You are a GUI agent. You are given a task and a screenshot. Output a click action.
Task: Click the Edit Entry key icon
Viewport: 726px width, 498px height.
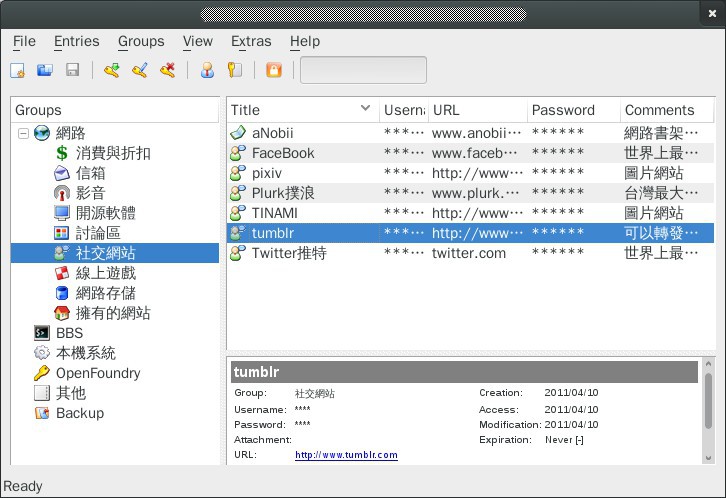[139, 70]
